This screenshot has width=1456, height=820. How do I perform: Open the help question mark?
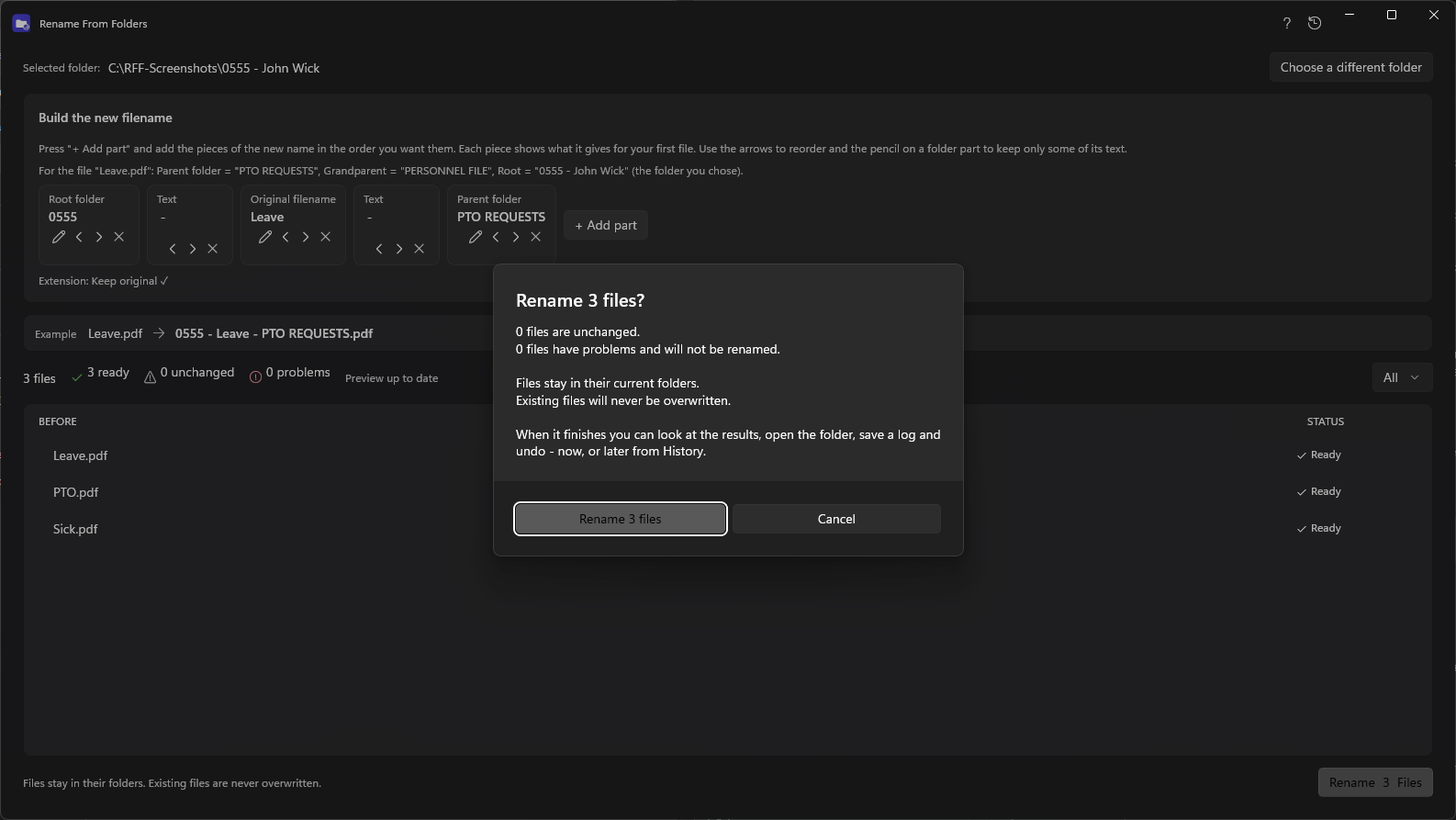(1287, 24)
